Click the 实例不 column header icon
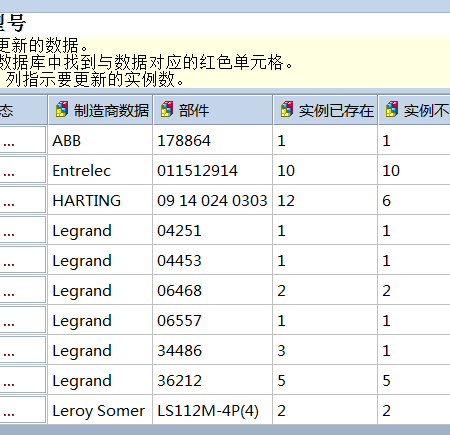The width and height of the screenshot is (450, 435). point(392,109)
